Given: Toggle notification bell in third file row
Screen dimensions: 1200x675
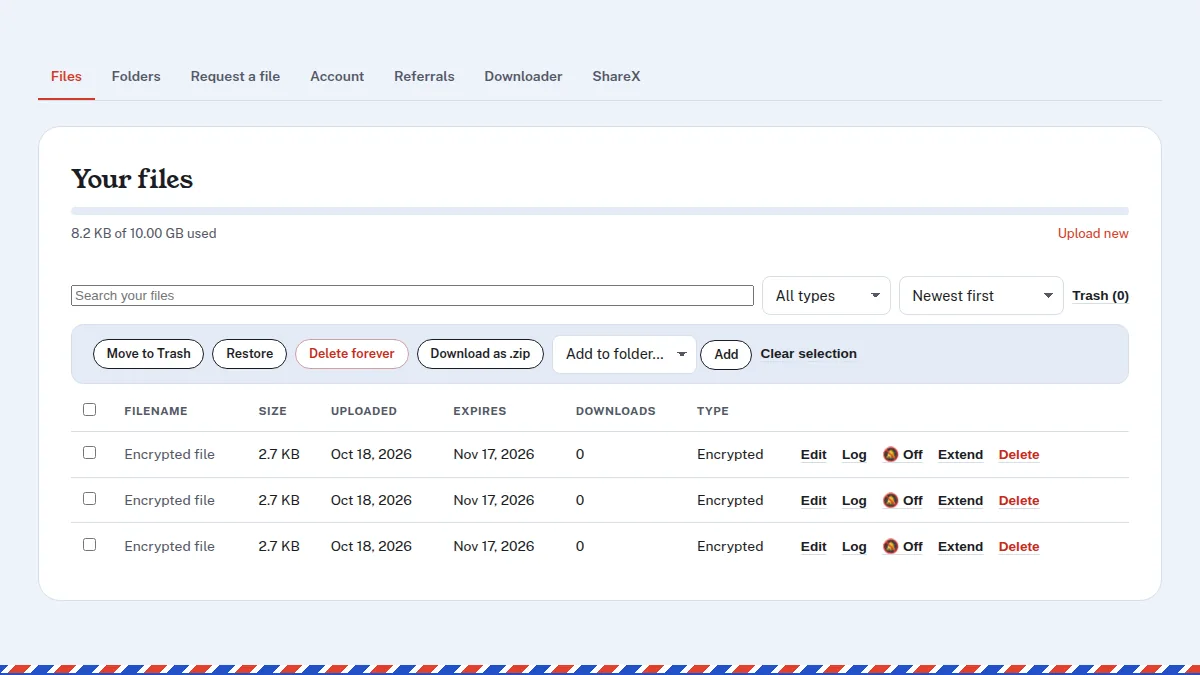Looking at the screenshot, I should (902, 546).
